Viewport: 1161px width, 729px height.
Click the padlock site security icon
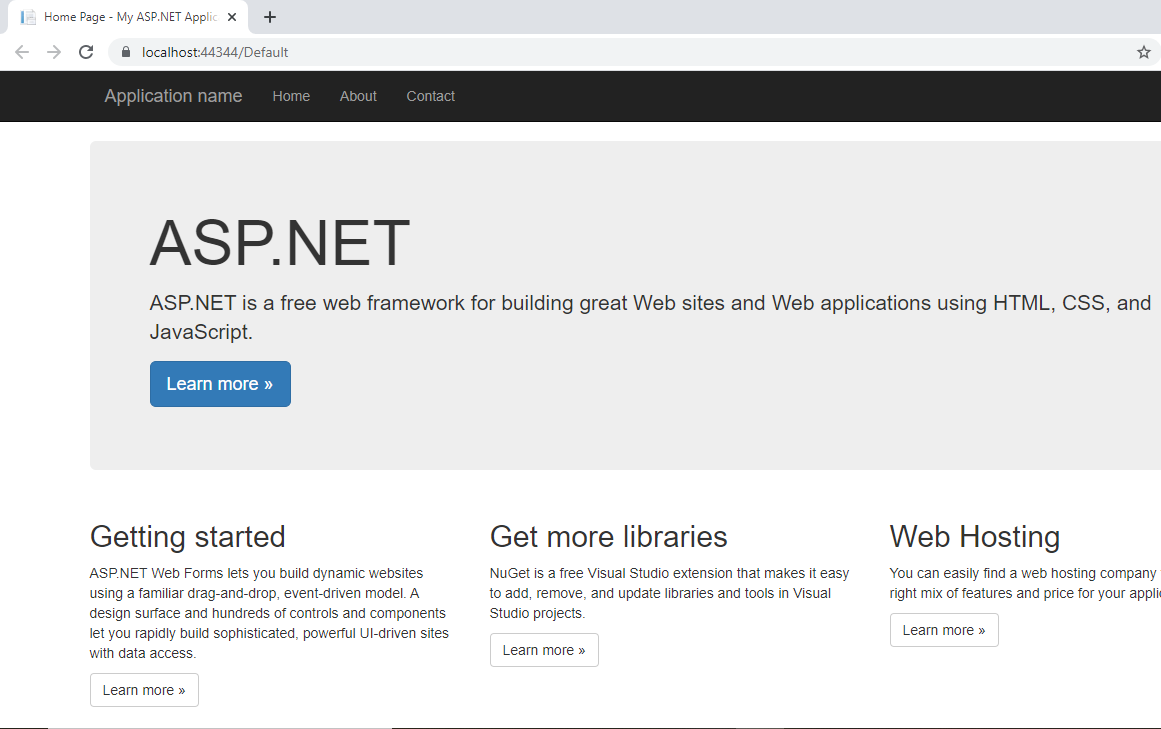coord(126,52)
